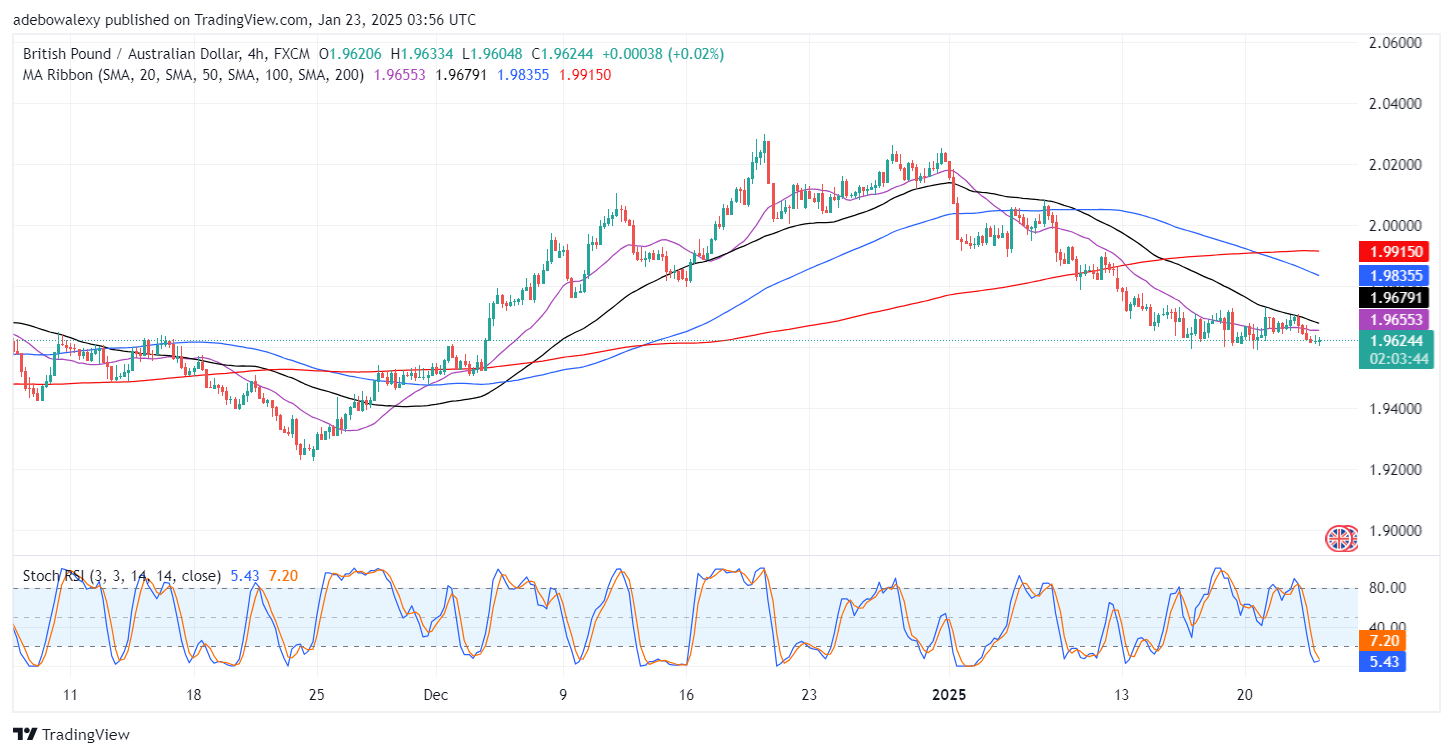The width and height of the screenshot is (1453, 756).
Task: Click the 2.06000 price axis level
Action: 1395,43
